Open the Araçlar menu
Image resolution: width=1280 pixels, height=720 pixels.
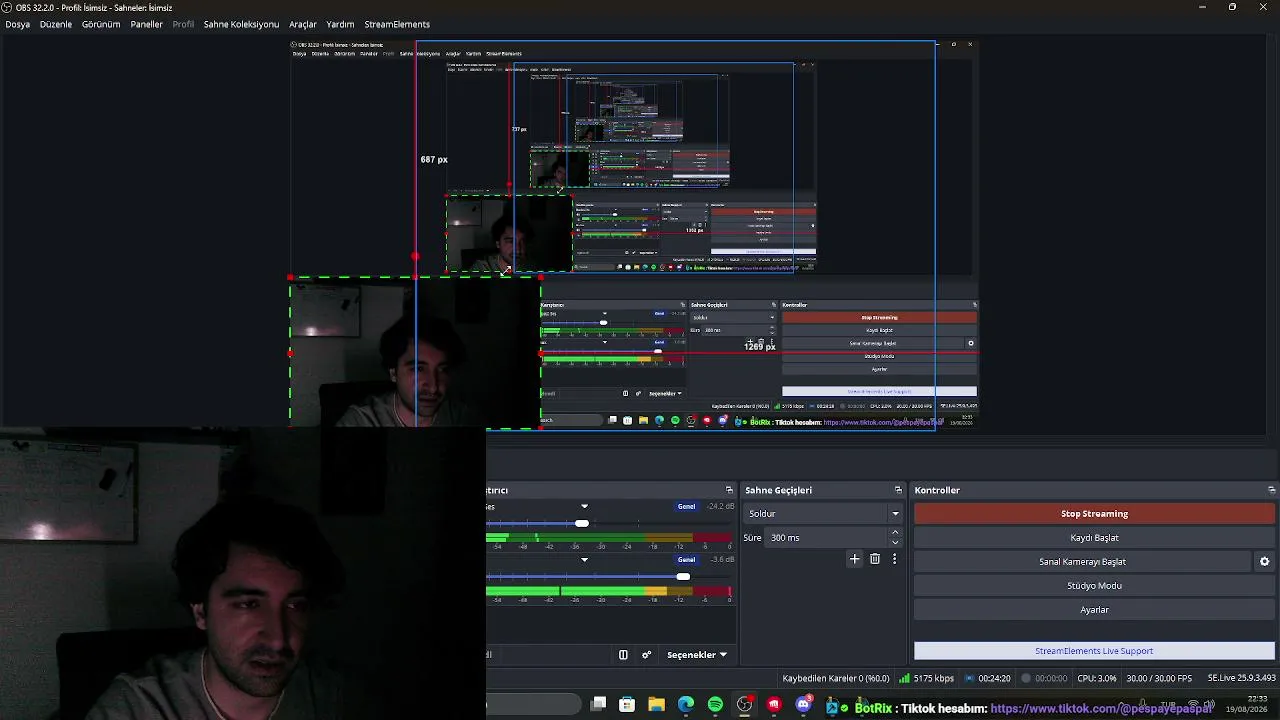point(303,24)
